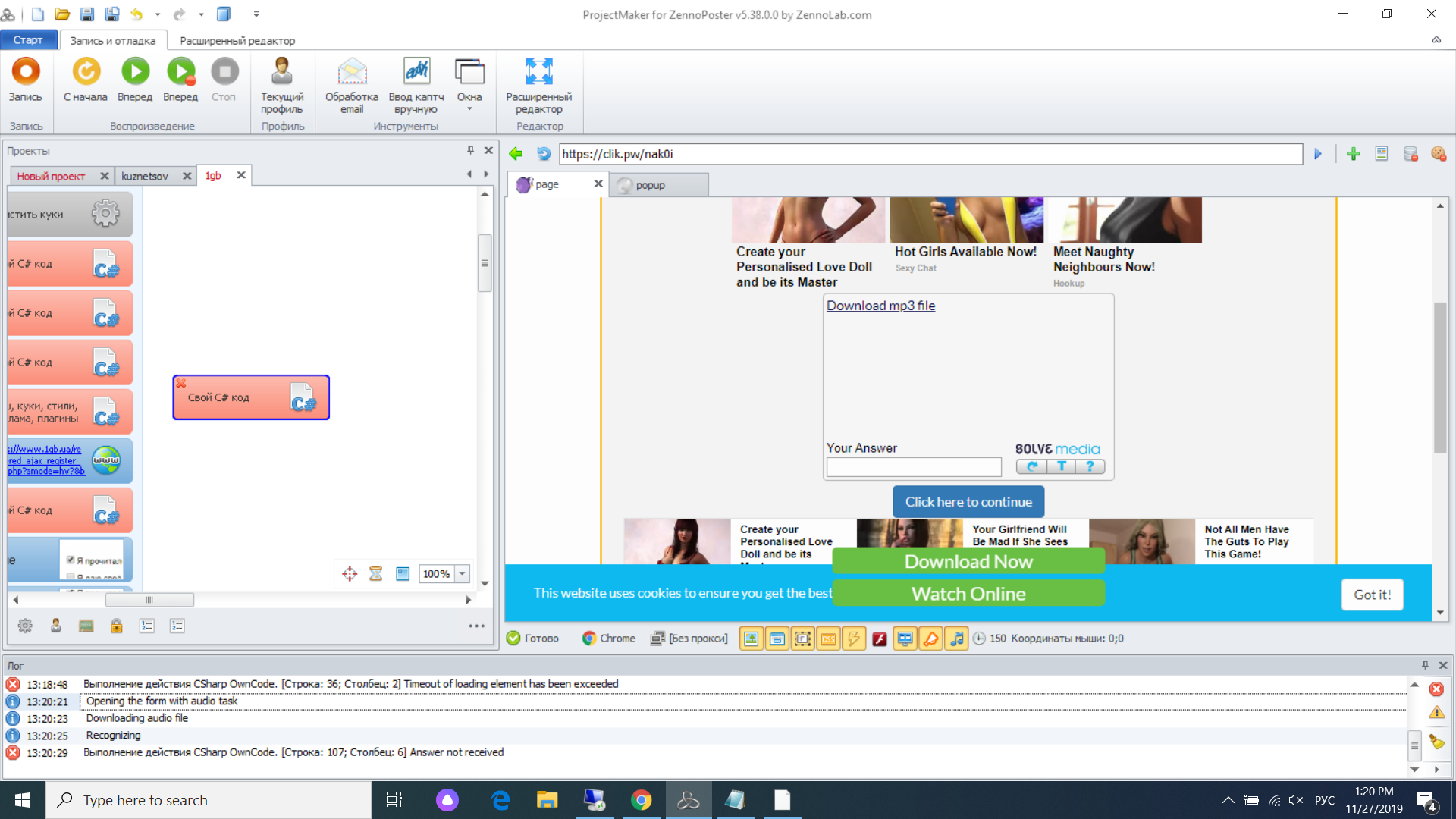Click the orange Запись record button

26,72
